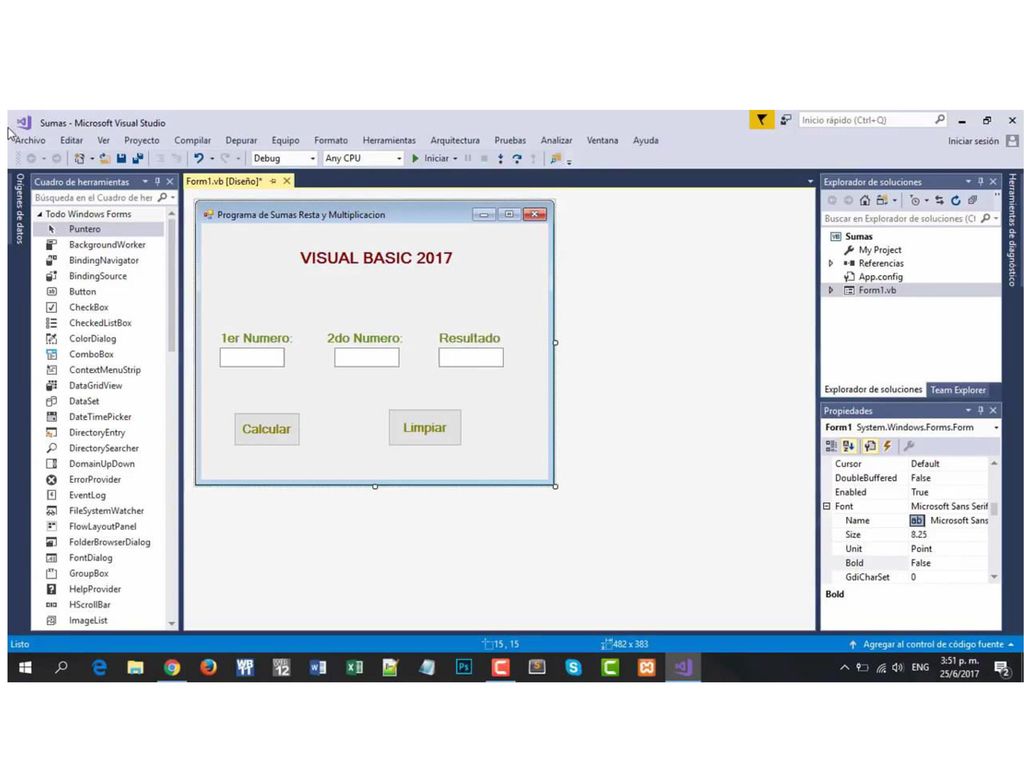Pin the Explorador de soluciones panel

(x=980, y=182)
